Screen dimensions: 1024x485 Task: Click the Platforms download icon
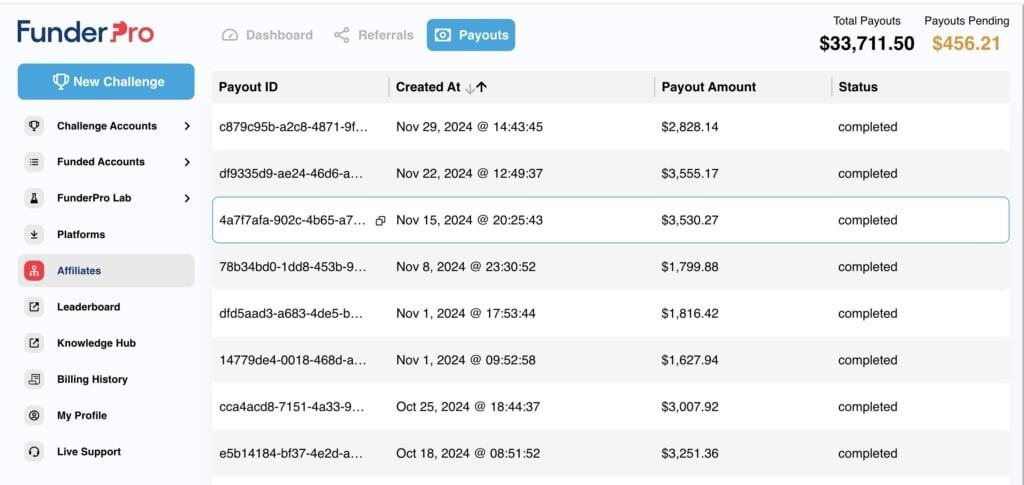(x=34, y=234)
